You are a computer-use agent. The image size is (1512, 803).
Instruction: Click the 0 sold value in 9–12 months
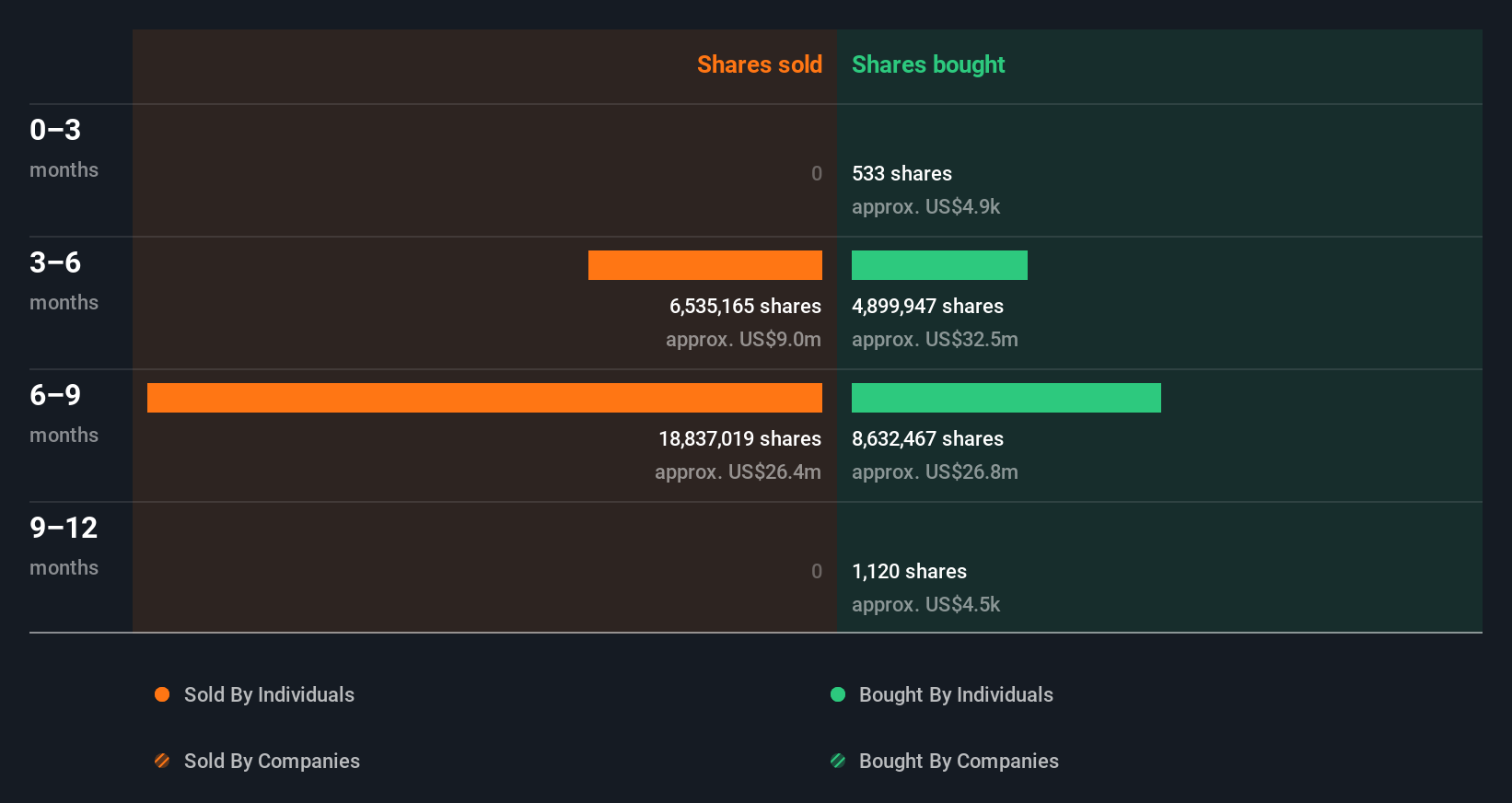(817, 571)
